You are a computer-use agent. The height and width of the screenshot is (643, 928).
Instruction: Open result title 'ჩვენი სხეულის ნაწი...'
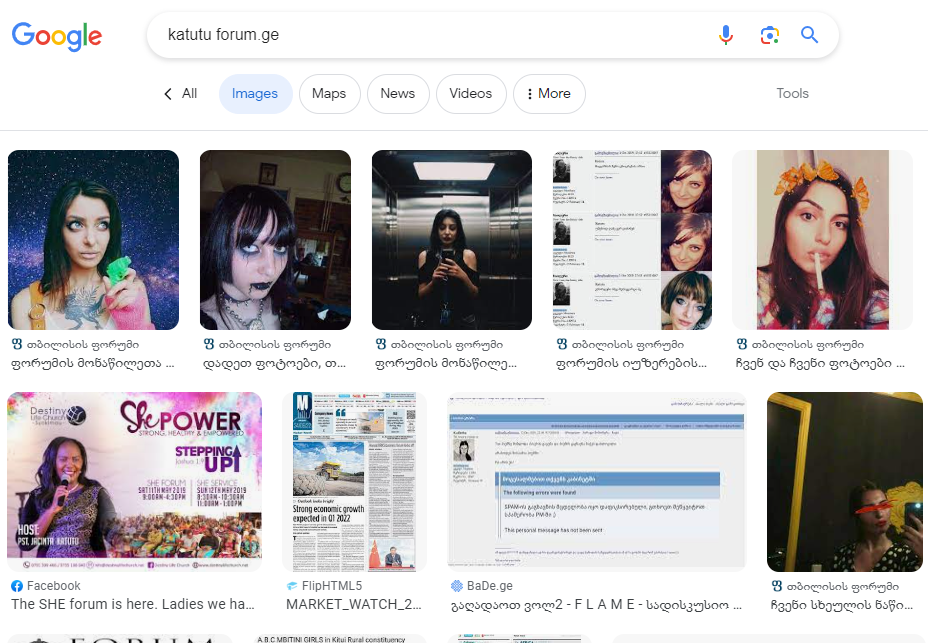click(842, 605)
